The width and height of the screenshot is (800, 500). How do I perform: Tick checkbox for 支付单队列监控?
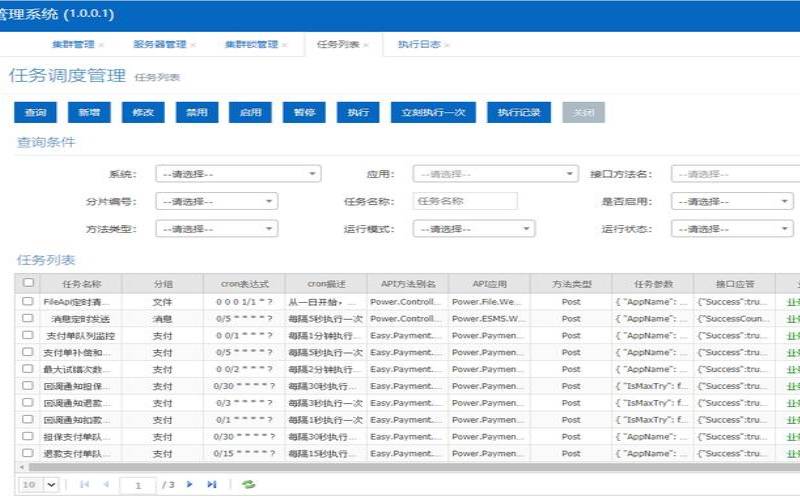pos(28,335)
